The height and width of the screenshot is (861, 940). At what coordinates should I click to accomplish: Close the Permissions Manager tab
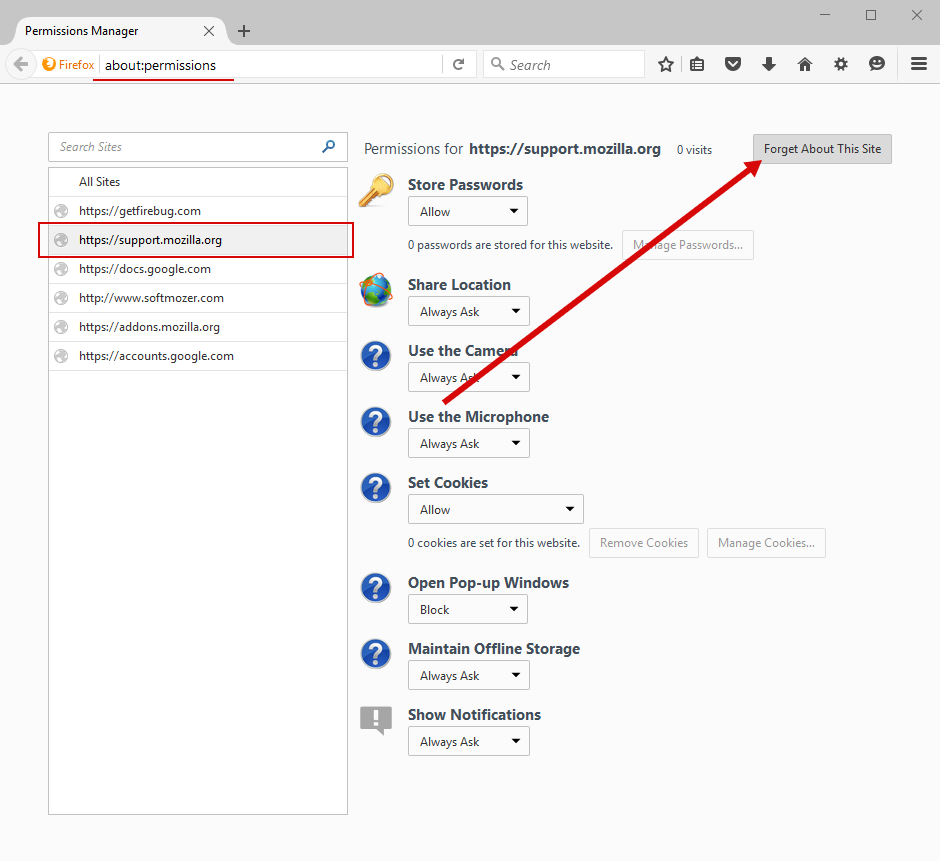(209, 31)
